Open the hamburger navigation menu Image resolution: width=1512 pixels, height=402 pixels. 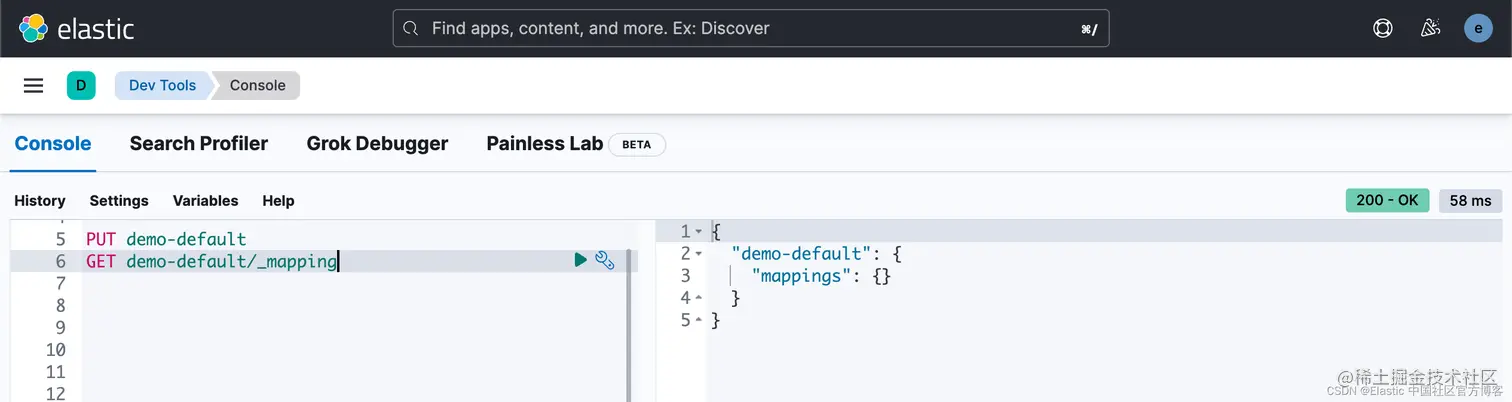33,85
